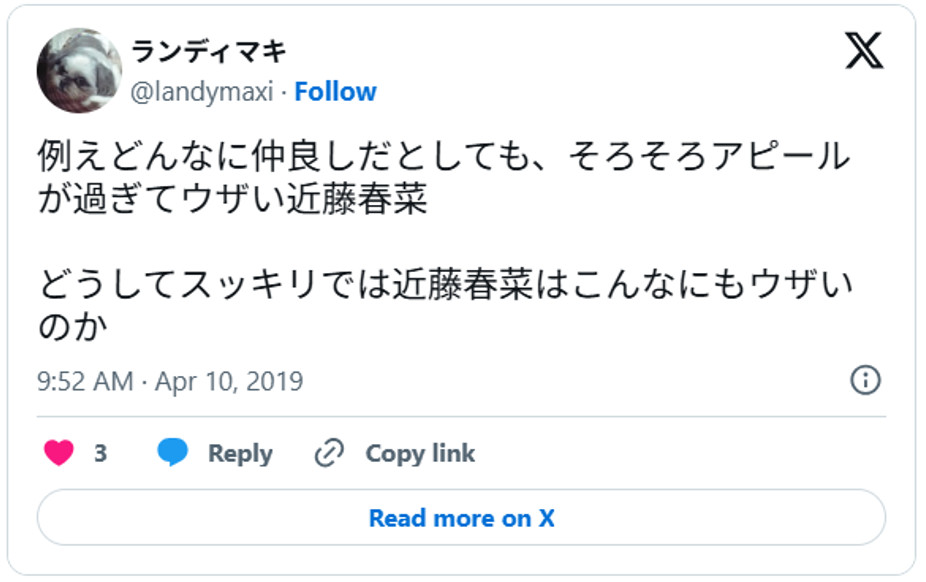The image size is (926, 582).
Task: Open the tweet info circle icon
Action: tap(865, 380)
